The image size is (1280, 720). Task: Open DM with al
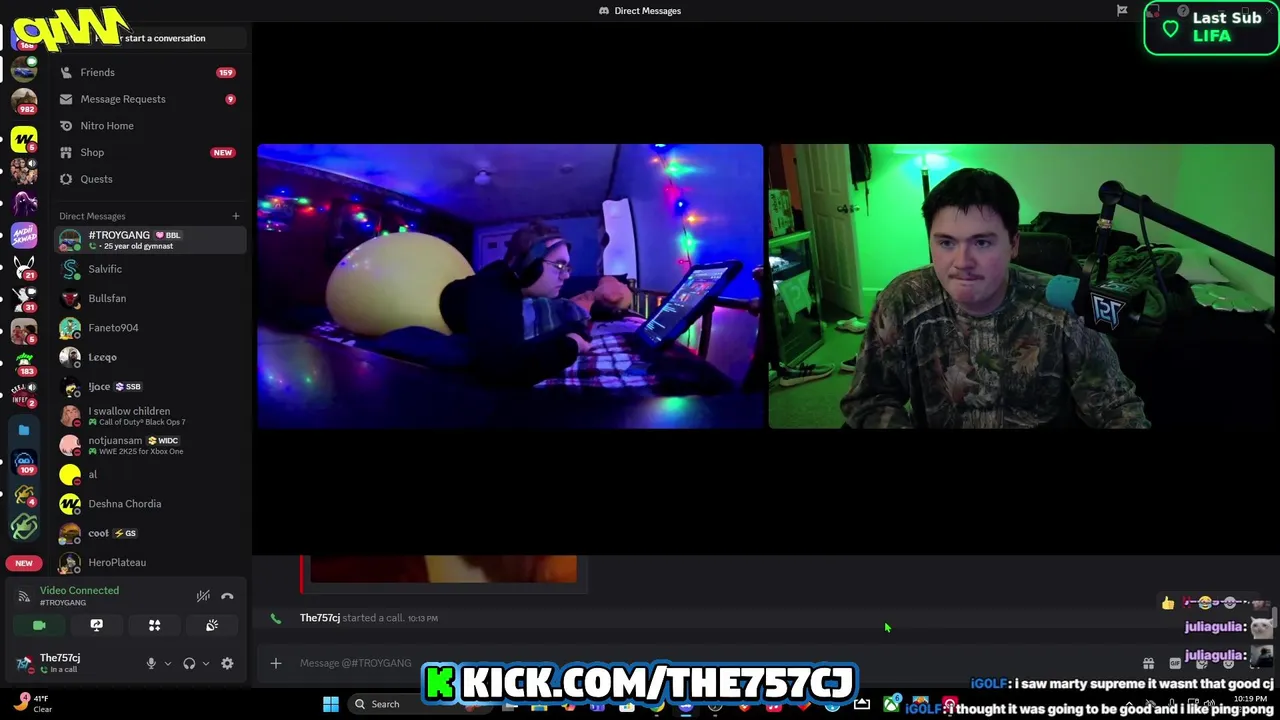(x=150, y=474)
